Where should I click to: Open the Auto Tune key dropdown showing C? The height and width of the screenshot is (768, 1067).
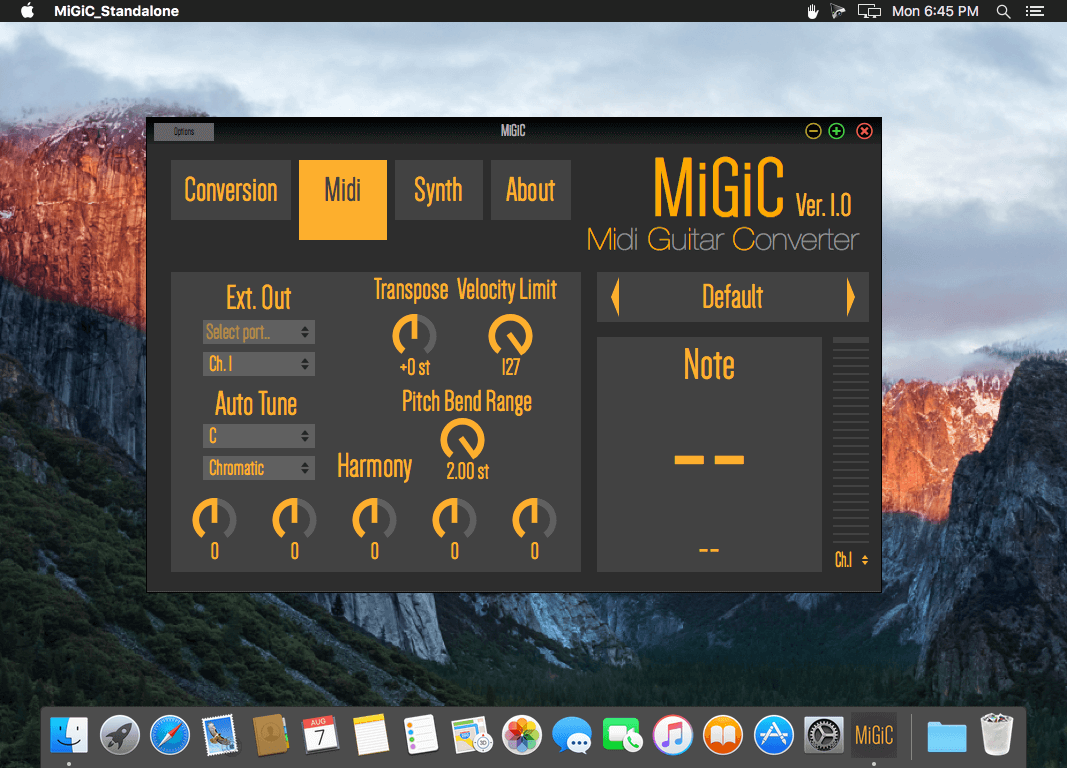259,435
